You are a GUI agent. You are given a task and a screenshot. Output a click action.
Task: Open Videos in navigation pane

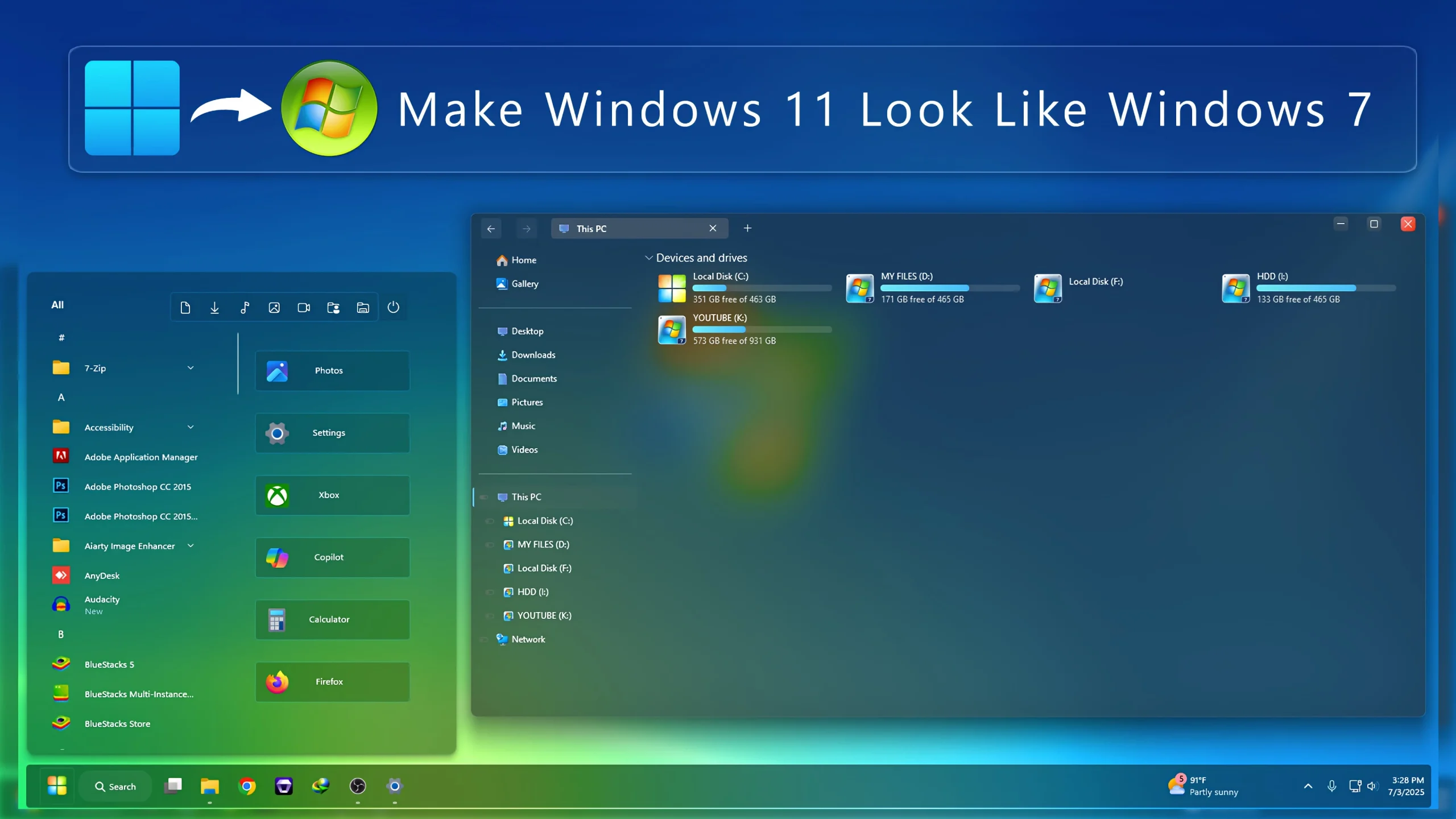click(518, 450)
